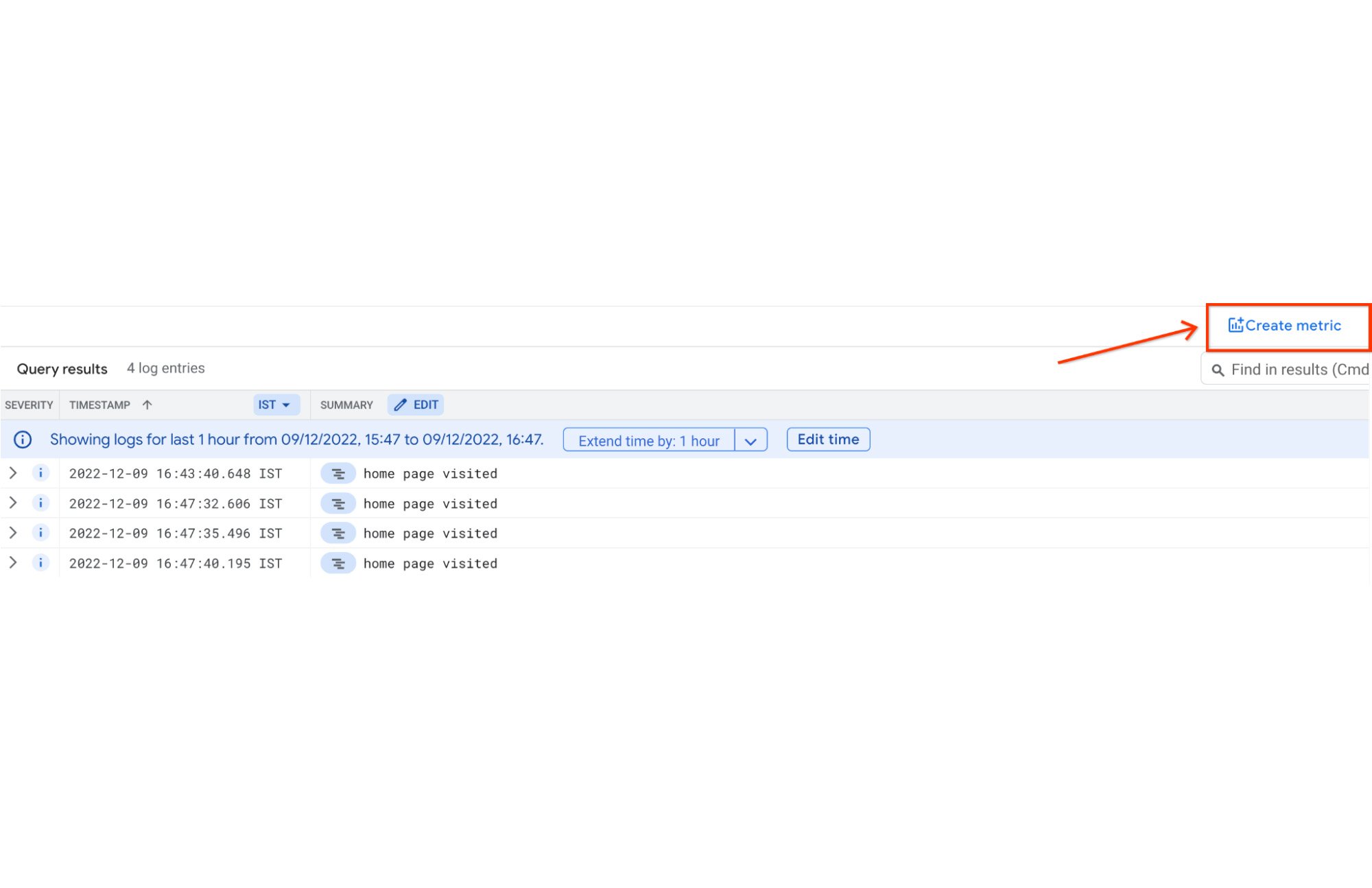Screen dimensions: 1372x888
Task: Click timestamp 2022-12-09 16:47:32.606 IST
Action: (176, 504)
